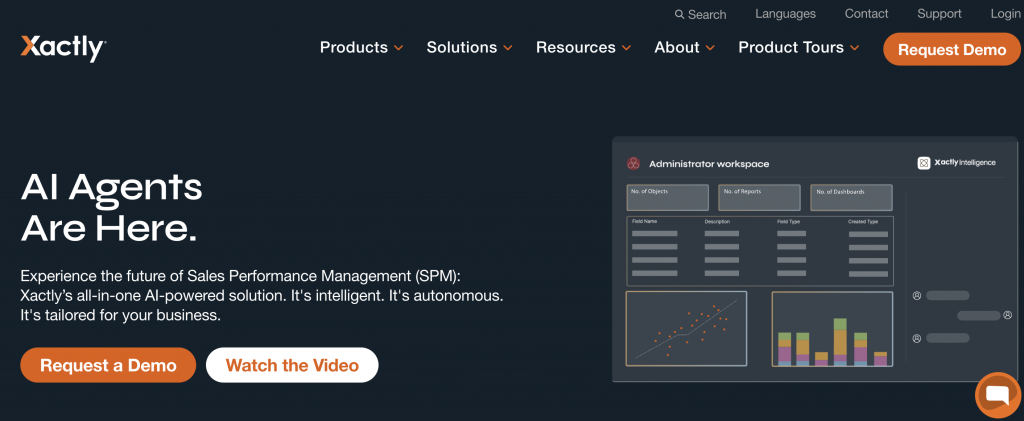Open the Contact link

coord(866,14)
